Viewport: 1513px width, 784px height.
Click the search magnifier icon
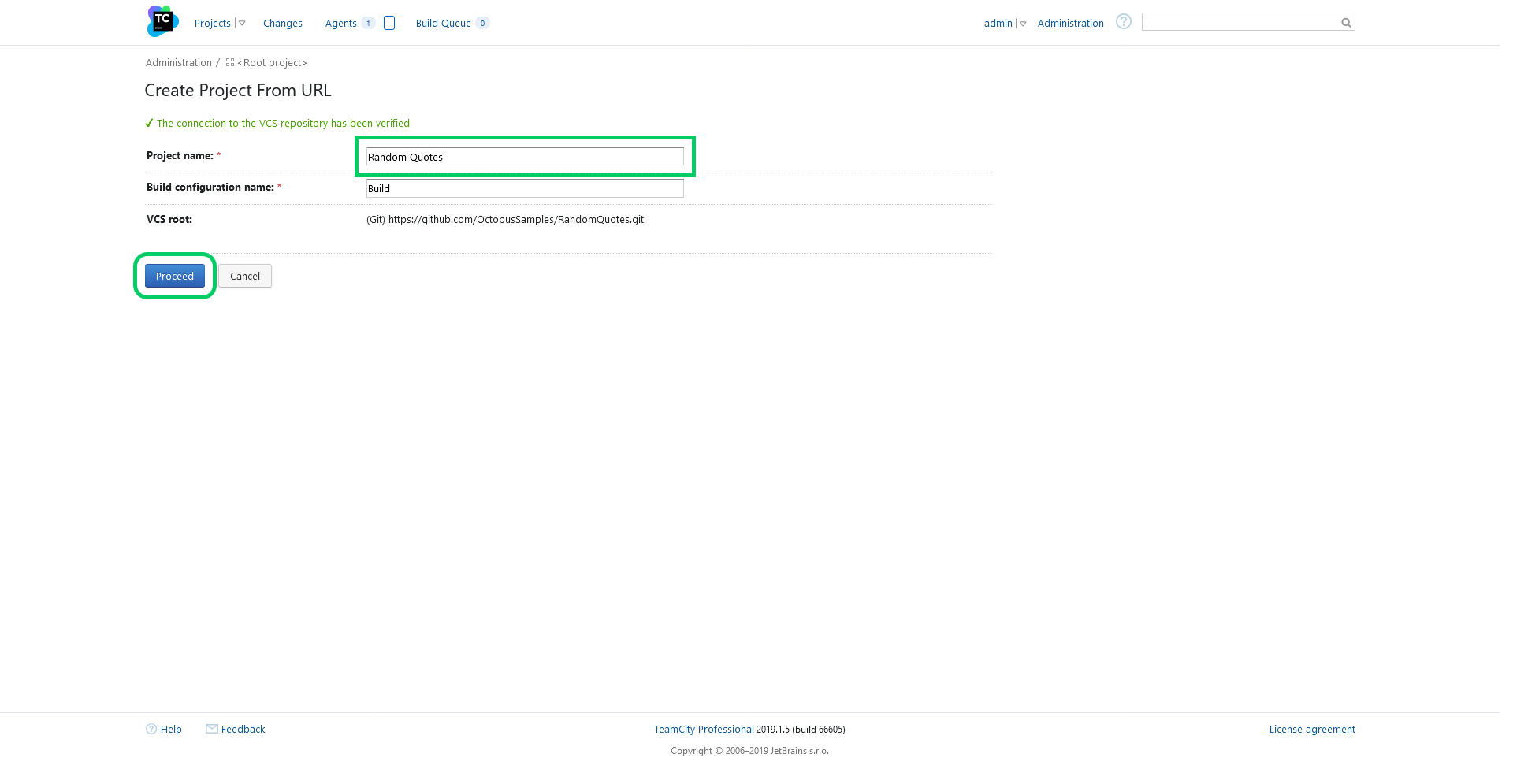click(1347, 23)
